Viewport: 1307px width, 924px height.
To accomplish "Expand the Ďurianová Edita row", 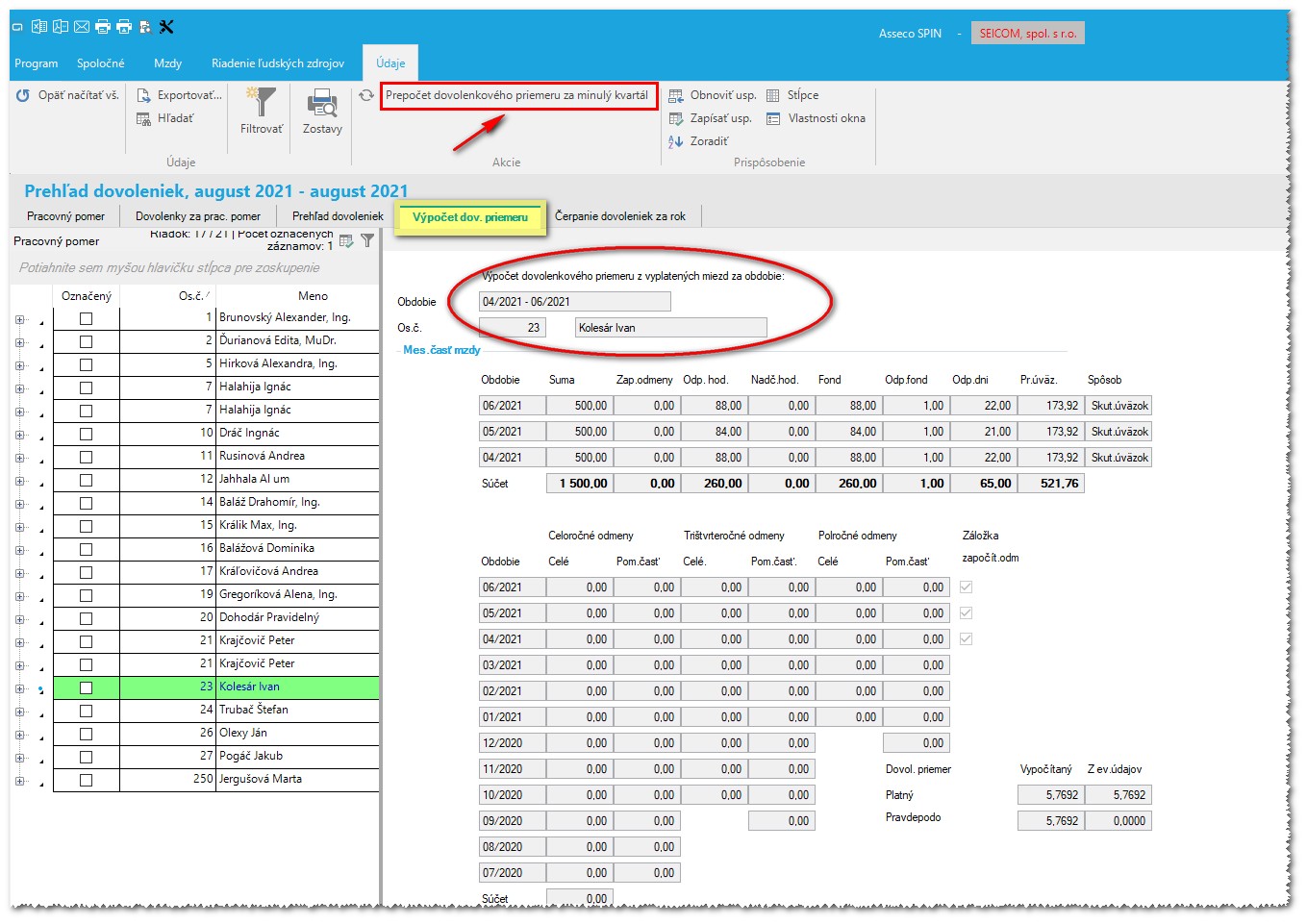I will [x=20, y=342].
